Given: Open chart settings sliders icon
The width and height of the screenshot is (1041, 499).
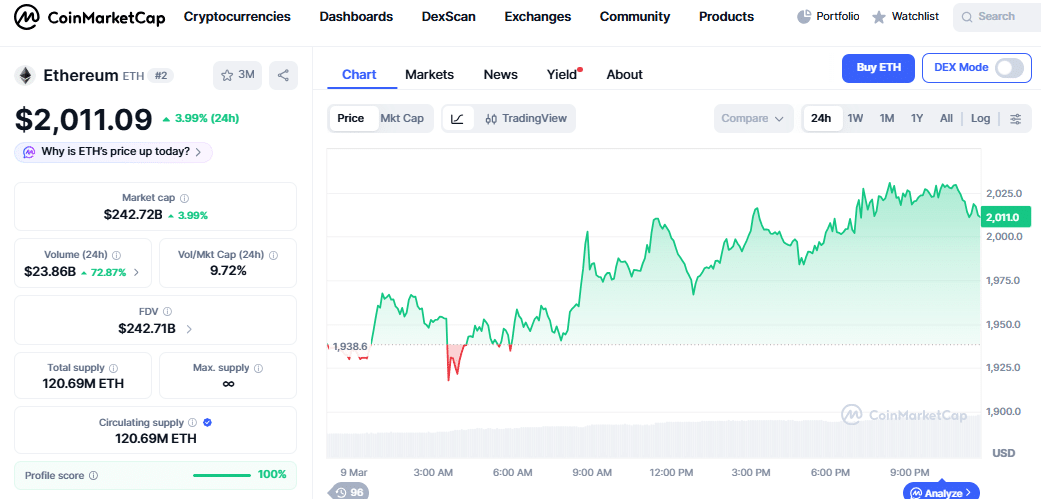Looking at the screenshot, I should 1016,119.
